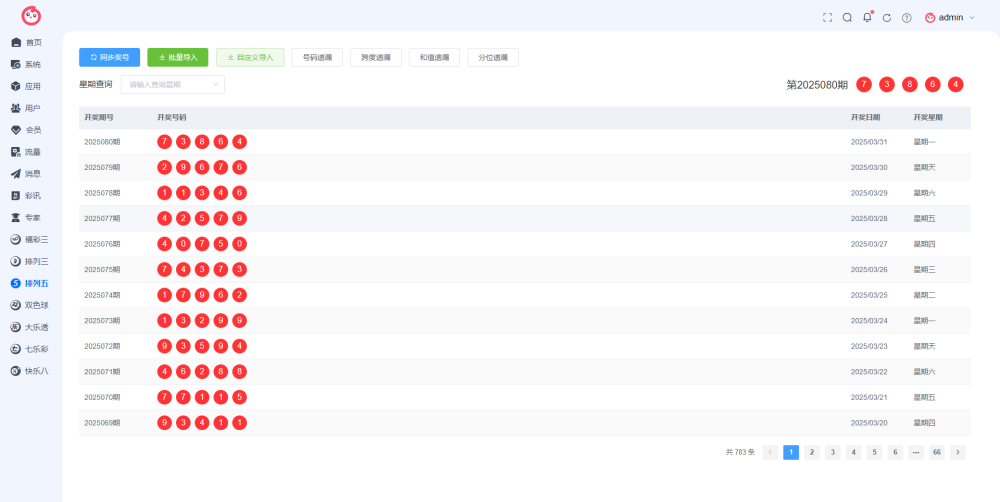Open 系统 via its sidebar icon
Screen dimensions: 1000x502
pos(16,64)
